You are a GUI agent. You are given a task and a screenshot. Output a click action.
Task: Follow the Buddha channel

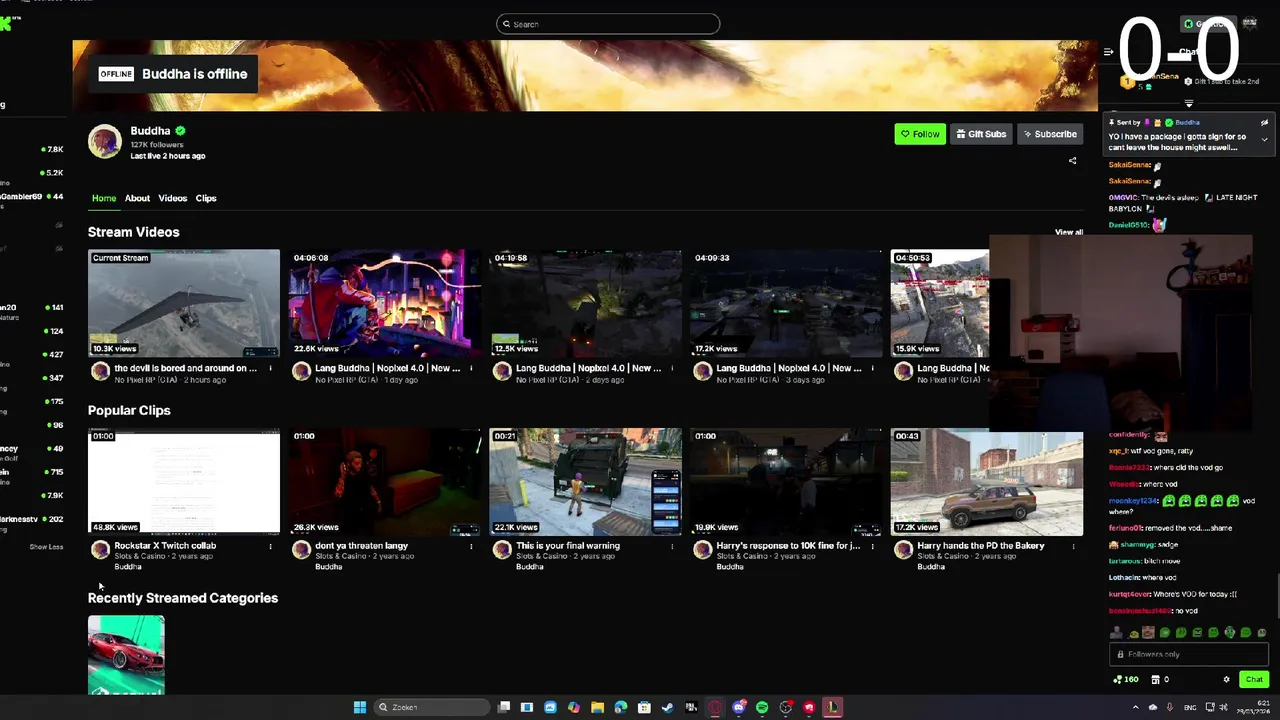pos(920,134)
